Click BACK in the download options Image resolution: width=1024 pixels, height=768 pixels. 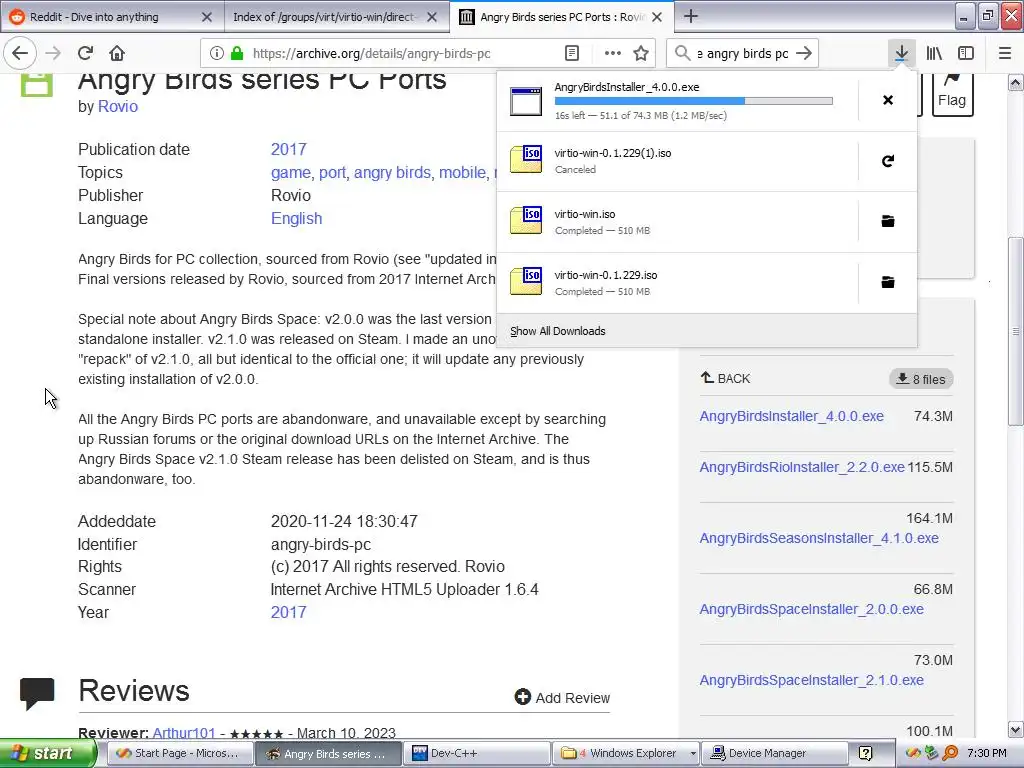[726, 379]
